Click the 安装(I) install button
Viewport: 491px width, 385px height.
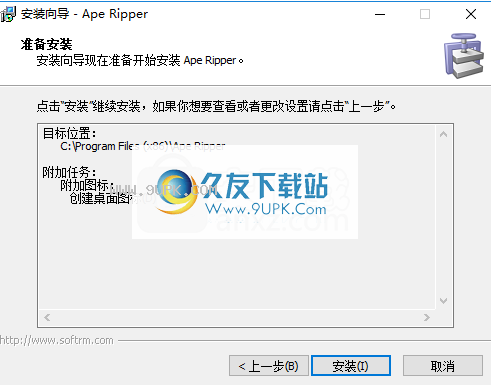click(351, 366)
